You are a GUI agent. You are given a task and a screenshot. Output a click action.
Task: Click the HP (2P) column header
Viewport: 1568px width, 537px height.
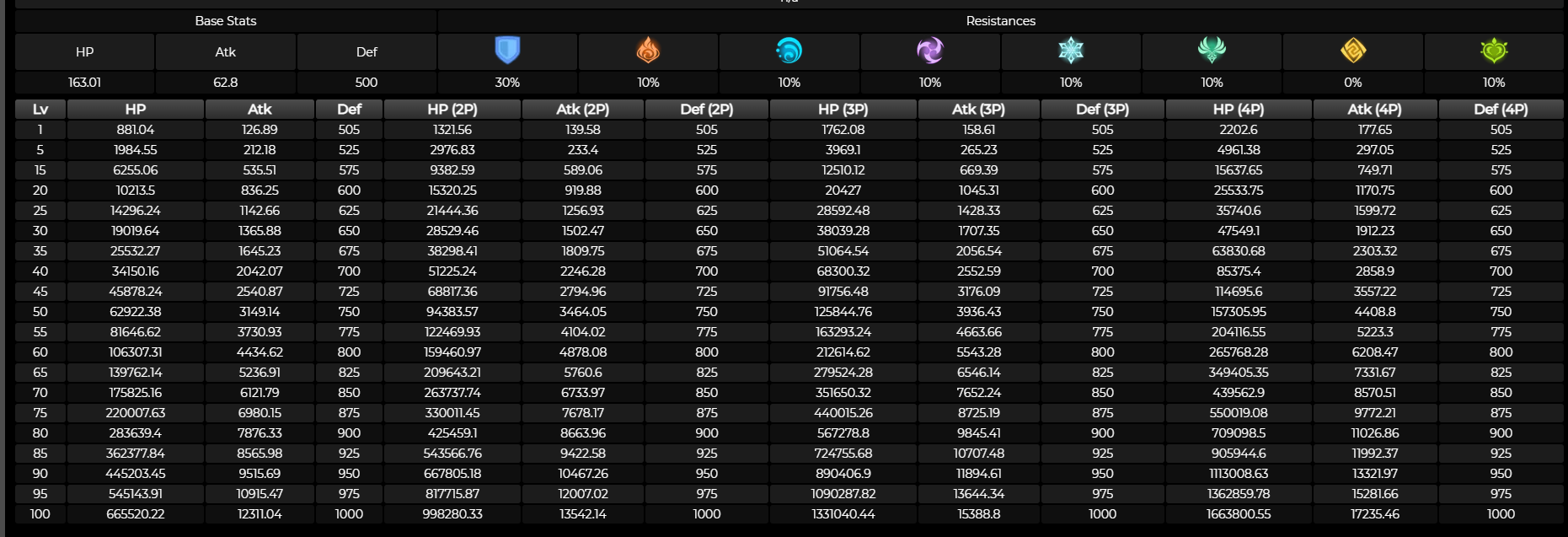pos(452,110)
